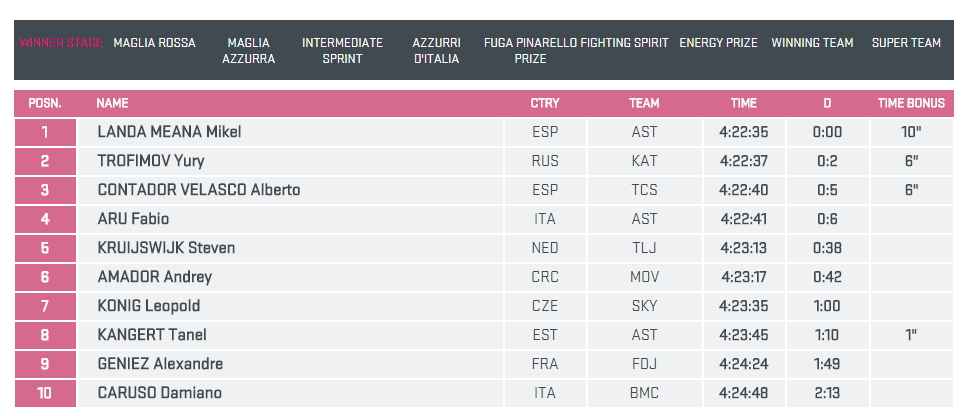Click the TIME BONUS column header
The image size is (963, 416).
click(911, 103)
